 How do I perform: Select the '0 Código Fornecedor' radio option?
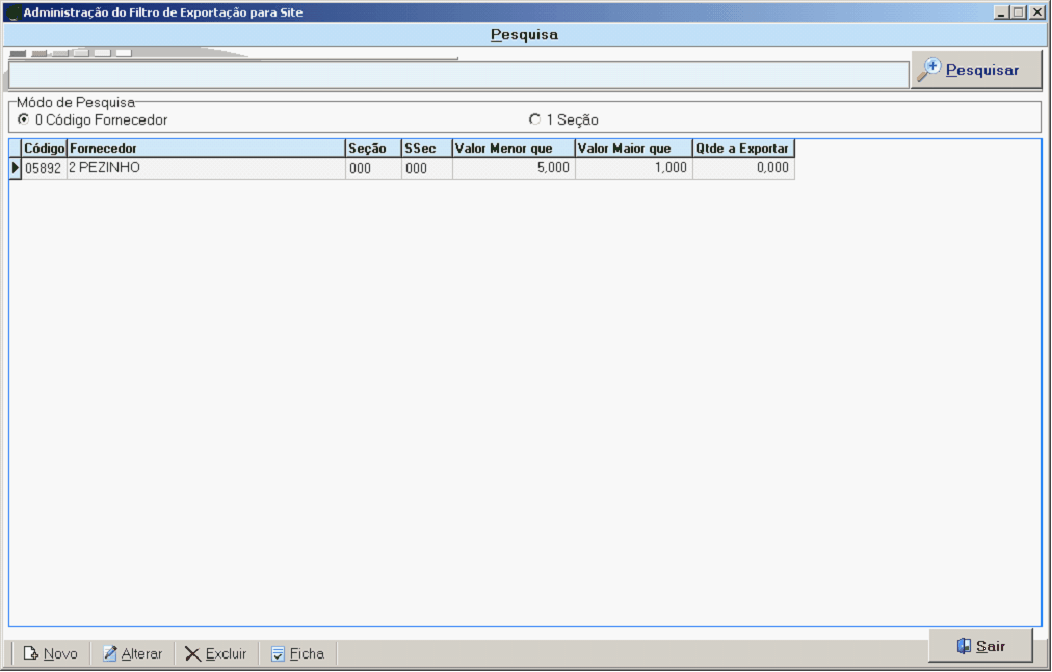(x=23, y=119)
